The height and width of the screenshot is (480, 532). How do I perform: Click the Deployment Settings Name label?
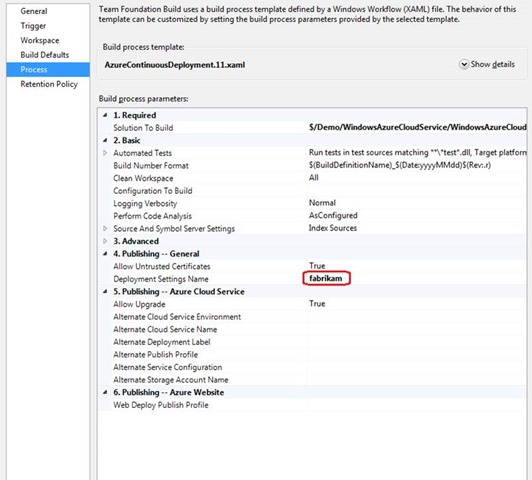point(161,279)
